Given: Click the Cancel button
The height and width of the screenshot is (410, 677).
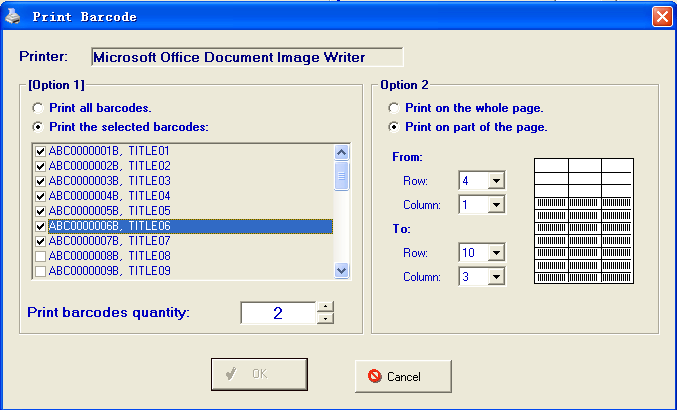Looking at the screenshot, I should 403,376.
